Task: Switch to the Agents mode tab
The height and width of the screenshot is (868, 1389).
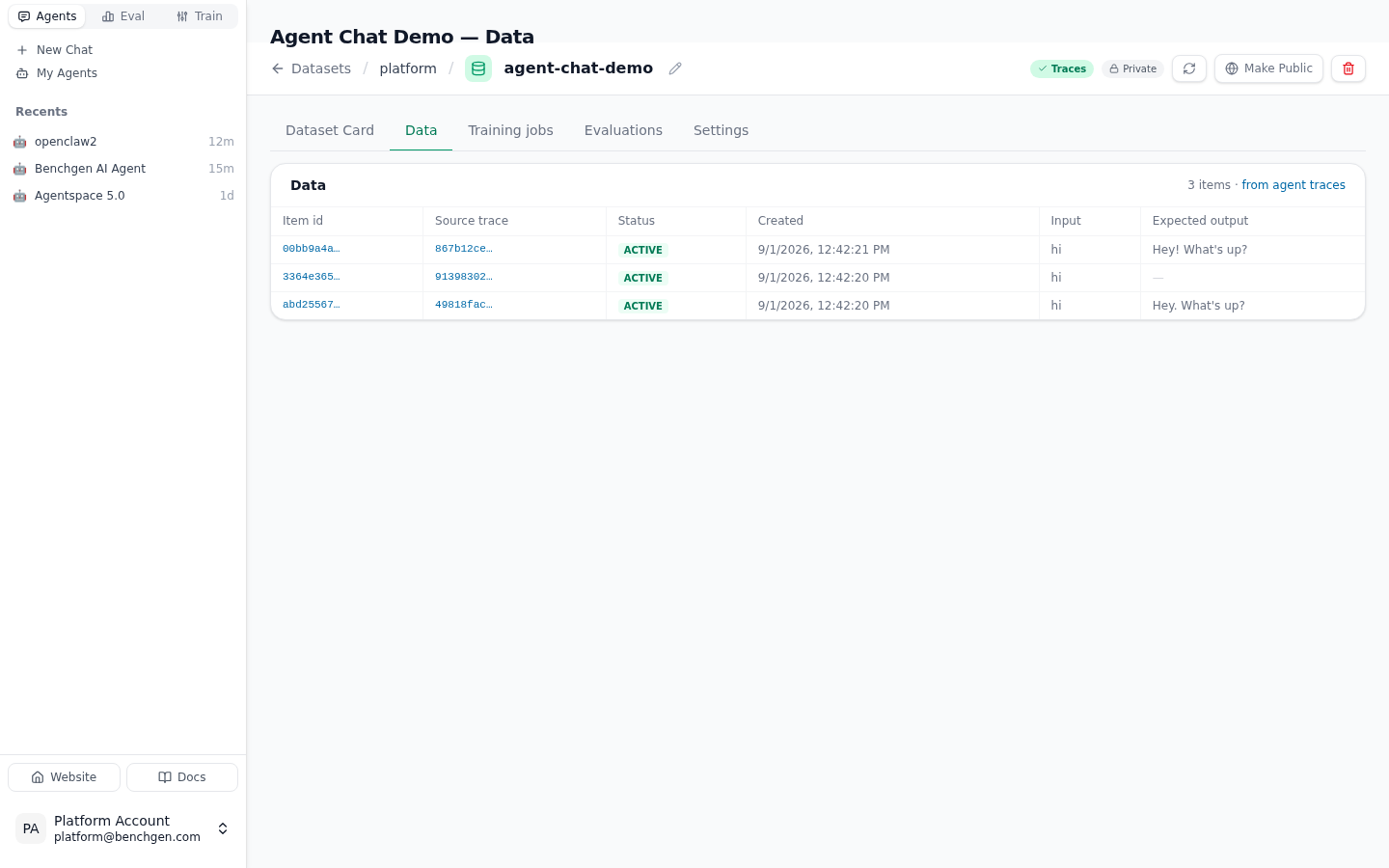Action: coord(47,16)
